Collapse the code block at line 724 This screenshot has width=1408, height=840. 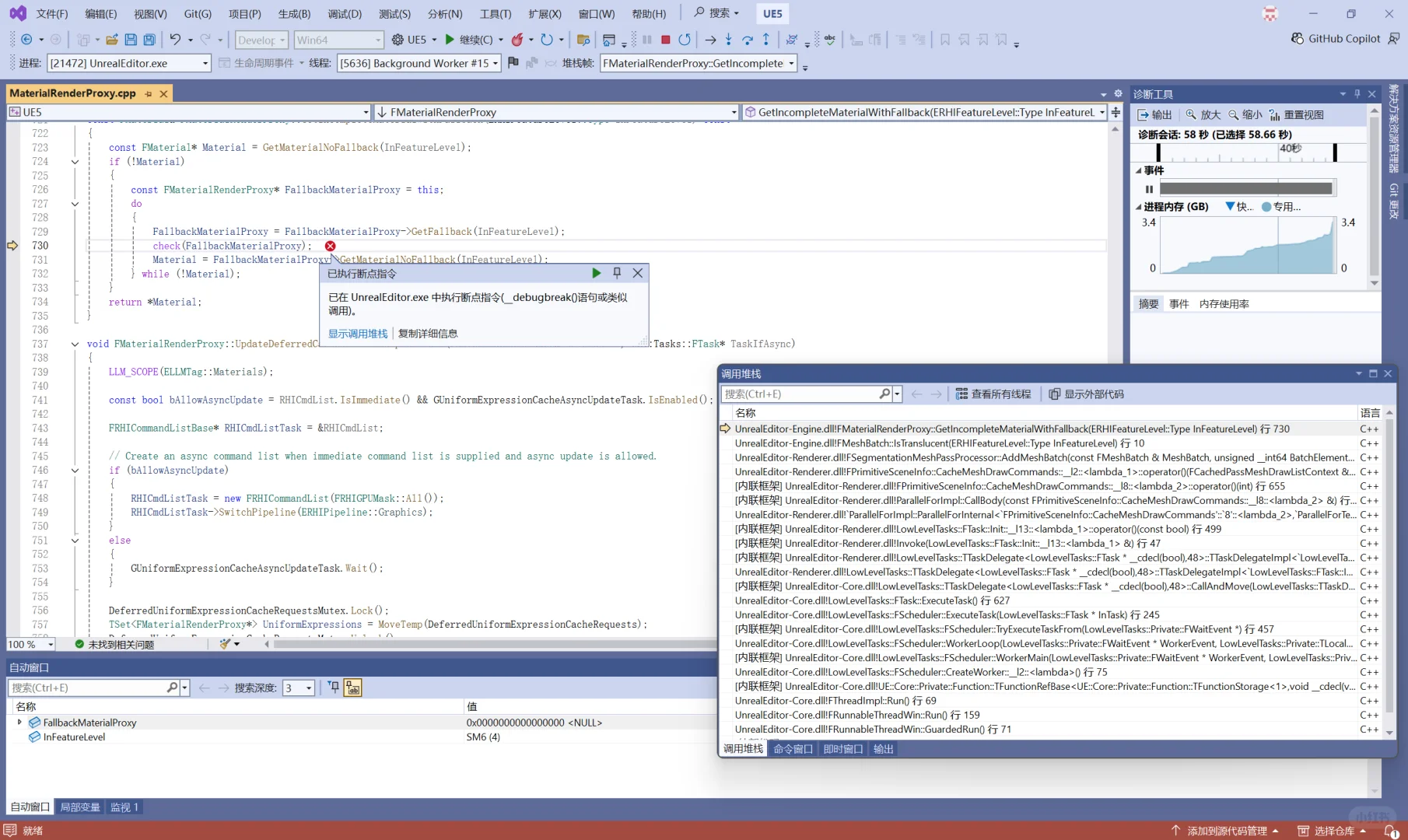pos(75,162)
